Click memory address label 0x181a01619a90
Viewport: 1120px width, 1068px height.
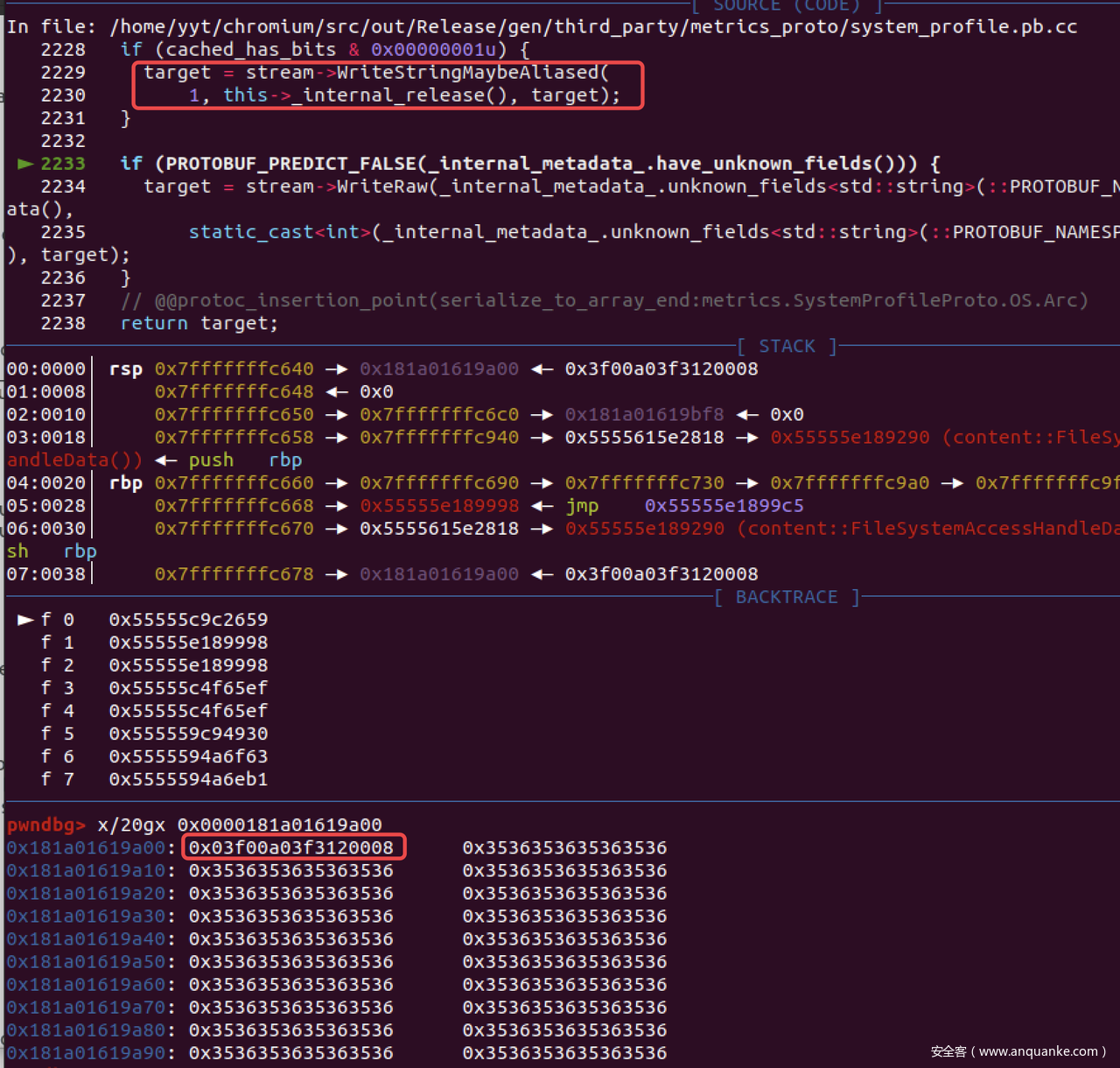click(x=86, y=1052)
